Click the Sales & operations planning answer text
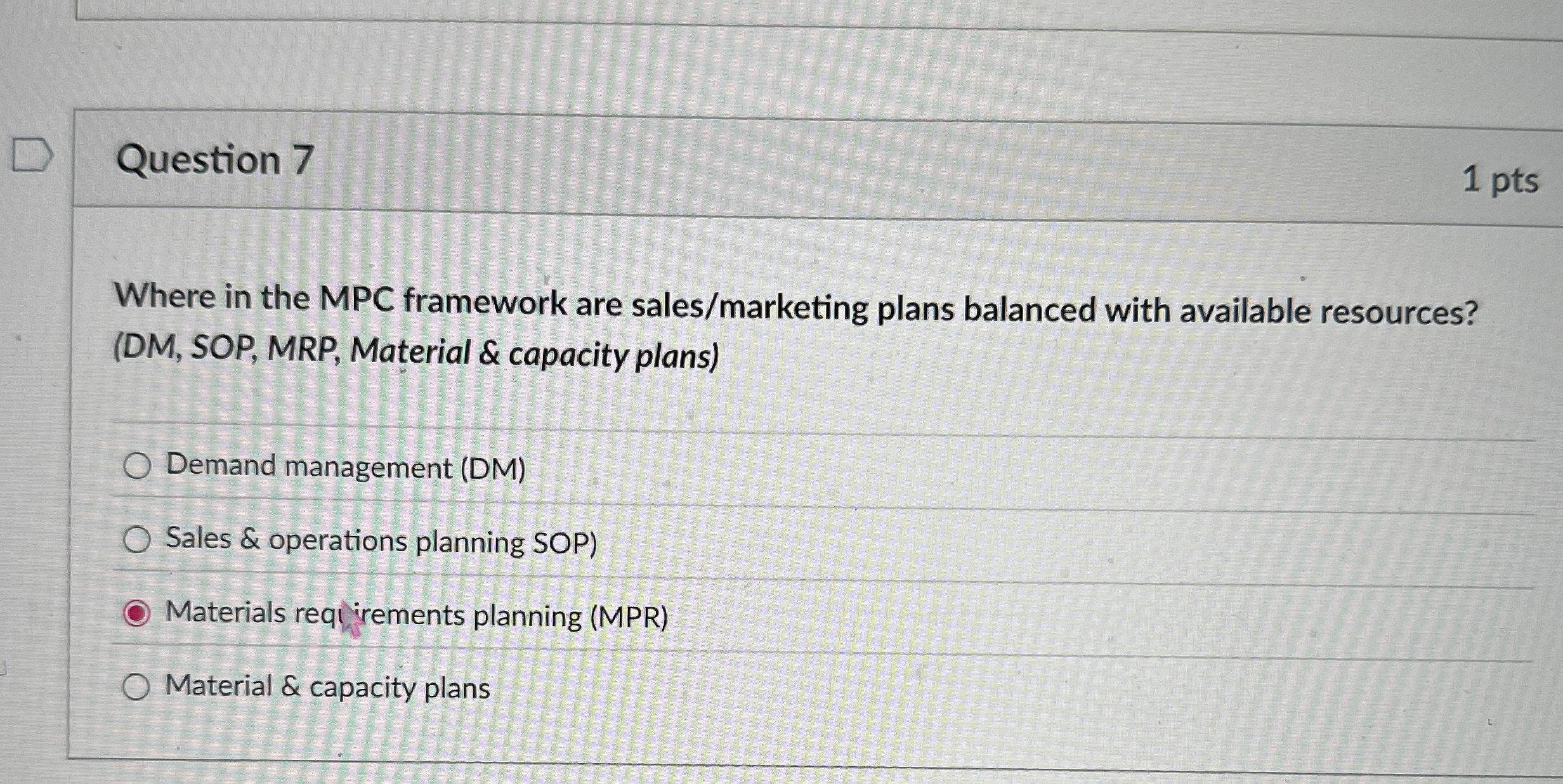Viewport: 1563px width, 784px height. pos(381,541)
